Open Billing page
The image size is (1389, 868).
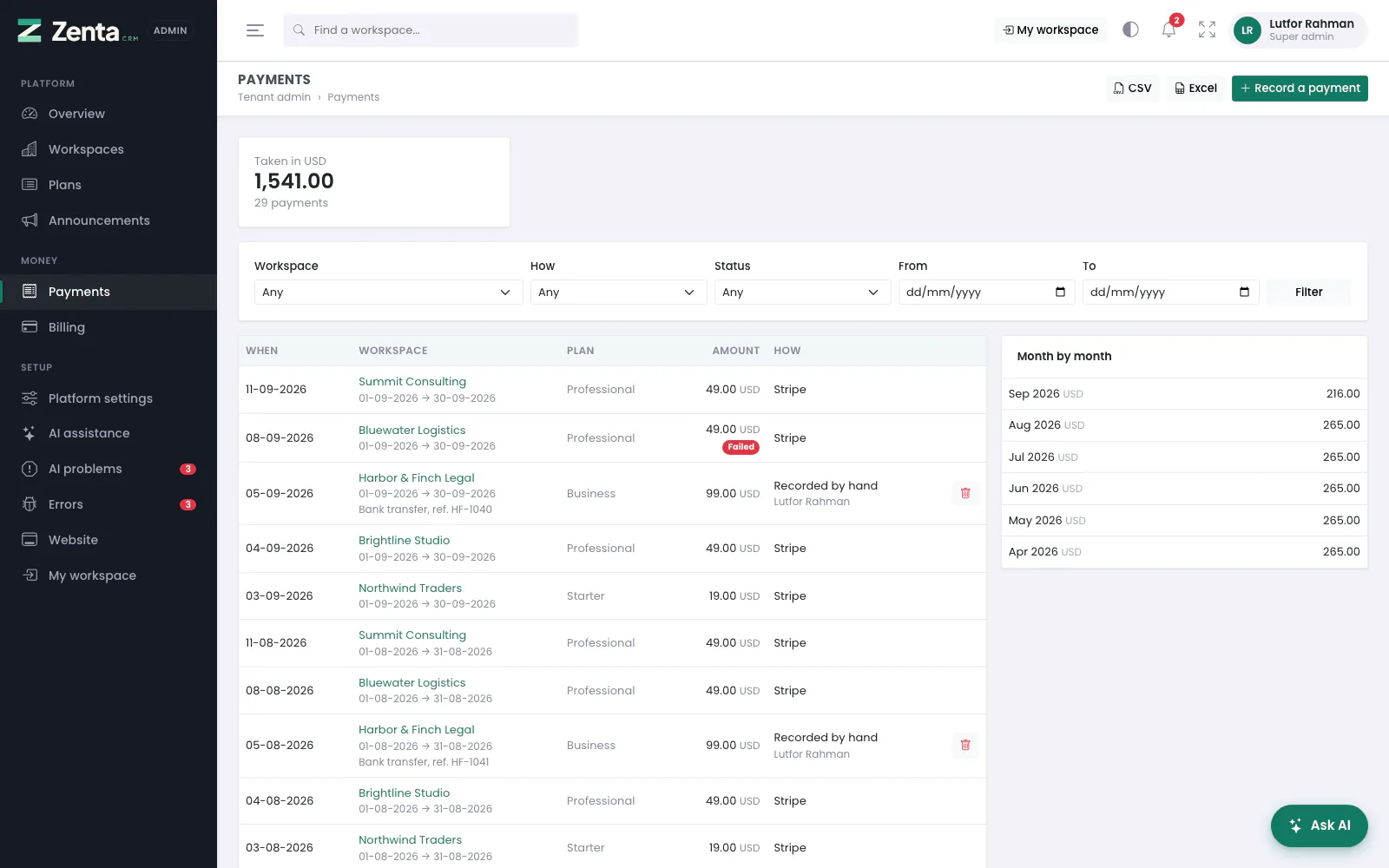click(x=109, y=327)
